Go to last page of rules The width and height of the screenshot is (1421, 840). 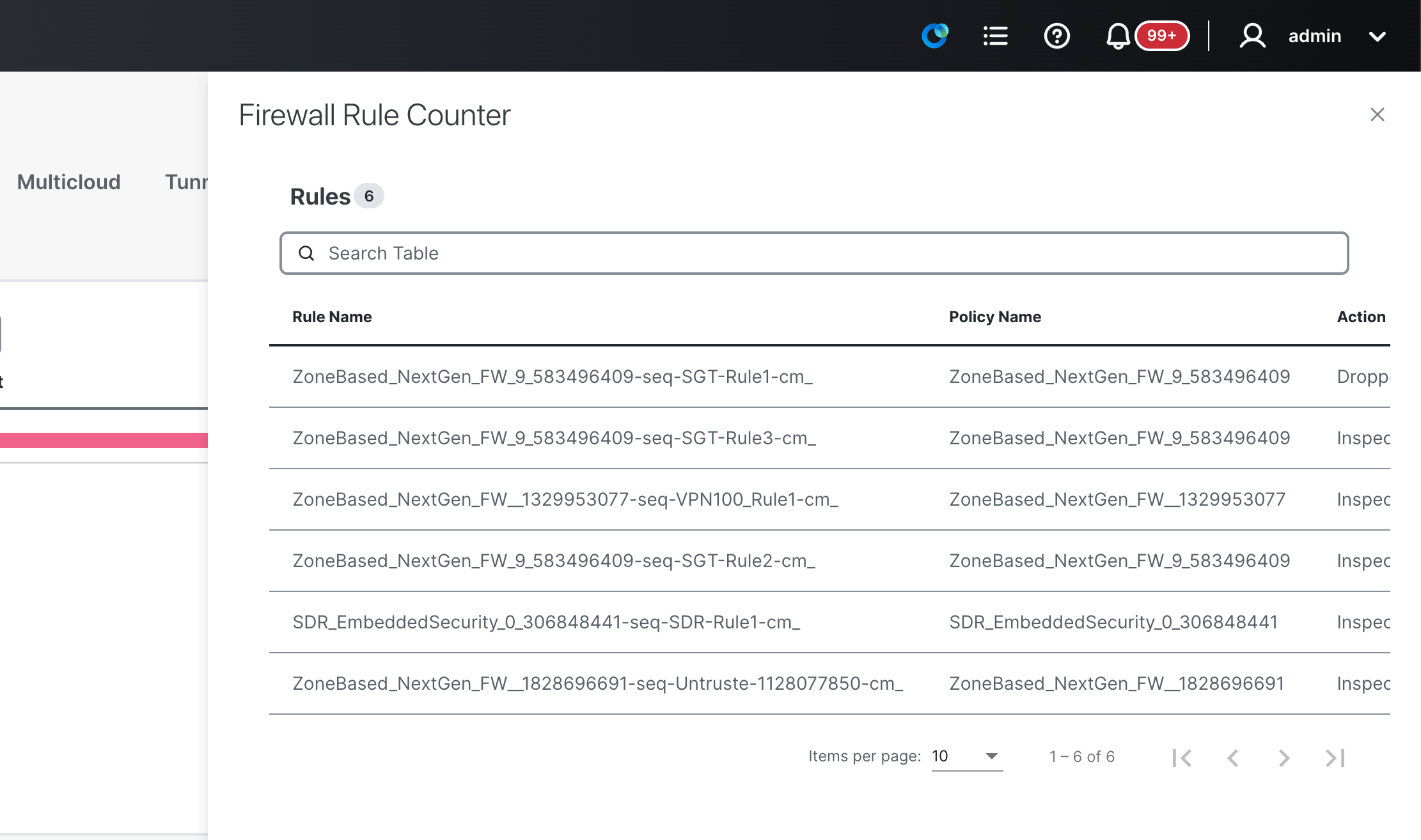coord(1335,758)
